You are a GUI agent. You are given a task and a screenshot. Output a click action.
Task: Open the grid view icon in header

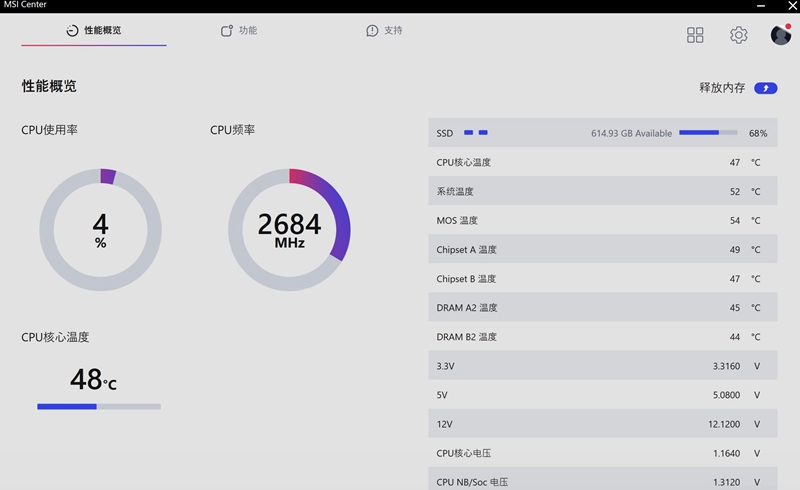point(695,35)
